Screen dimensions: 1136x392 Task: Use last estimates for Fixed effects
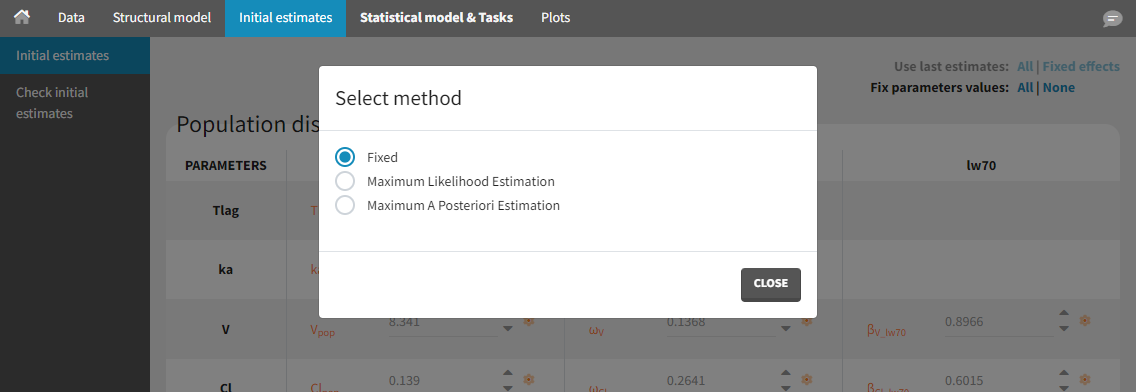1081,67
